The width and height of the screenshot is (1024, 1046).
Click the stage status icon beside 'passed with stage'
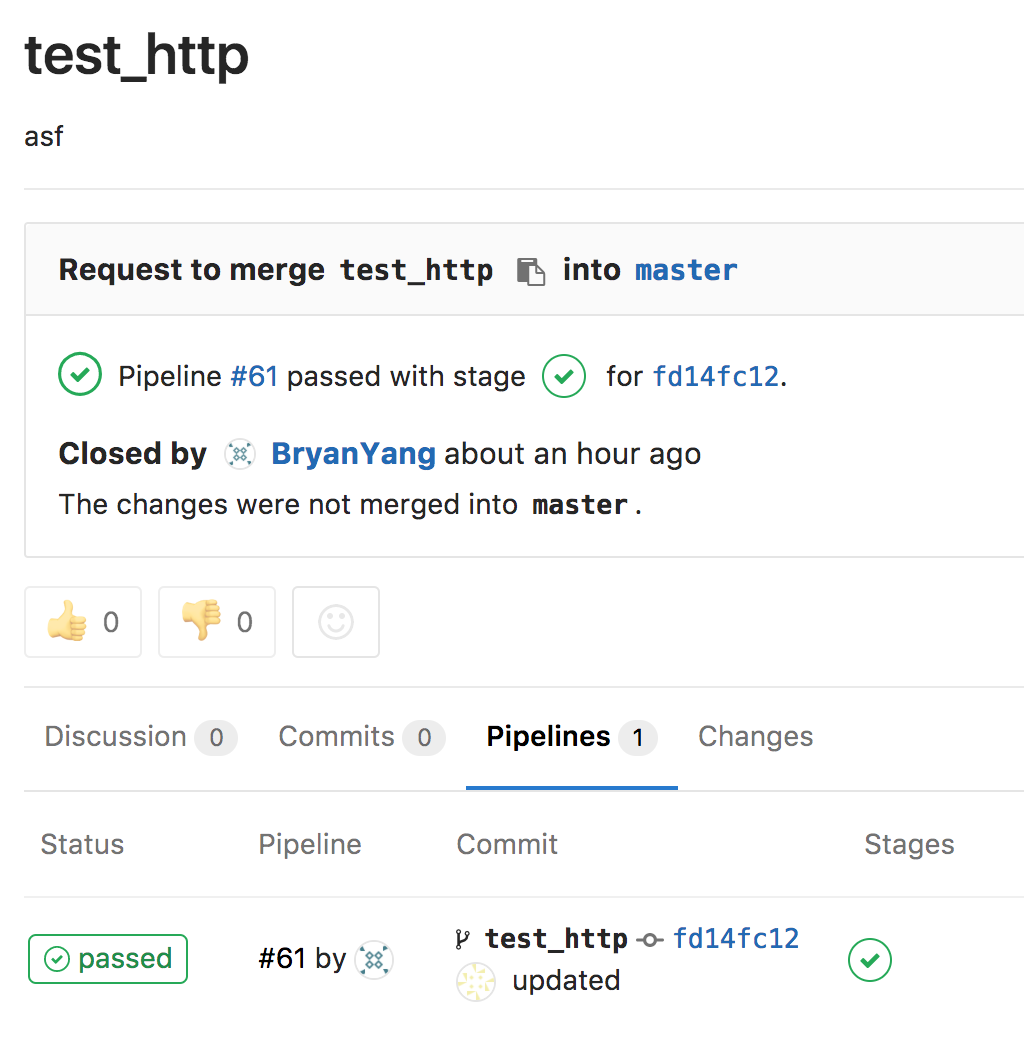564,376
